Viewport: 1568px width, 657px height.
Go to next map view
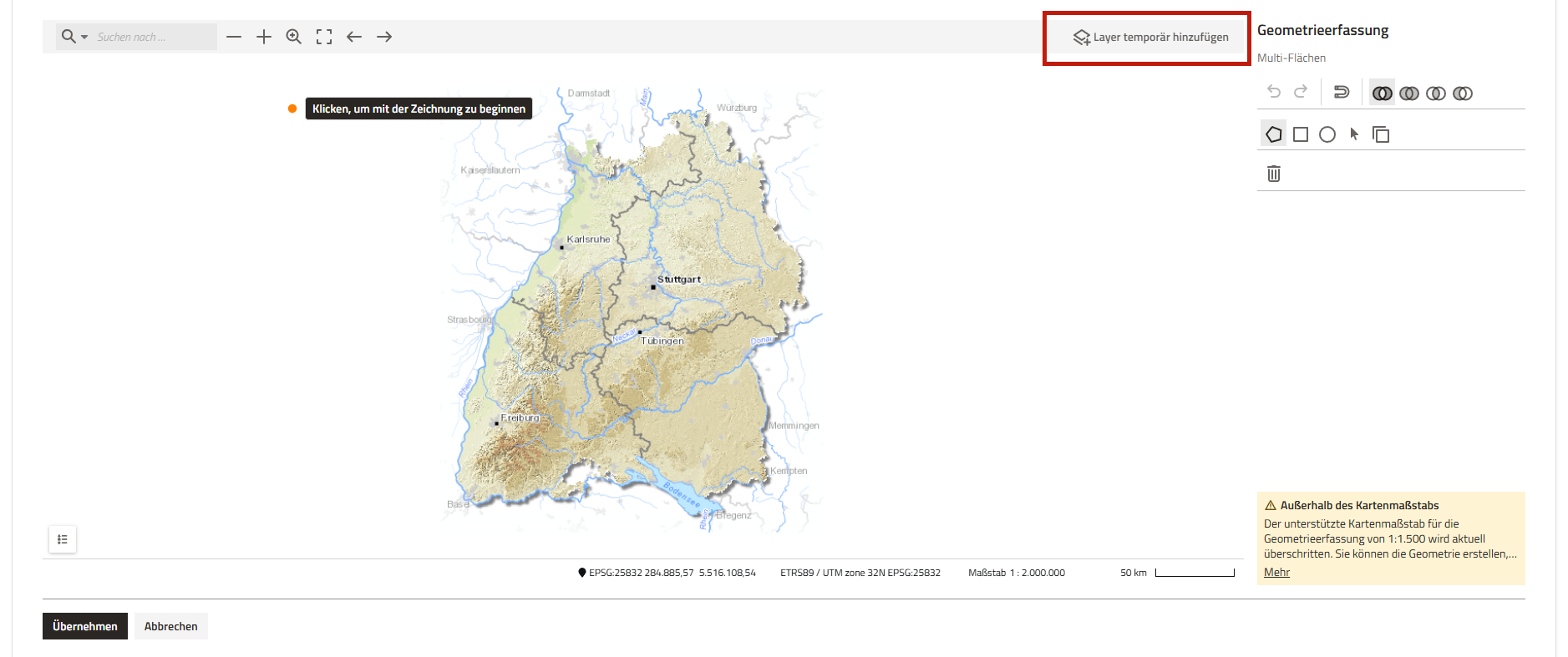384,37
